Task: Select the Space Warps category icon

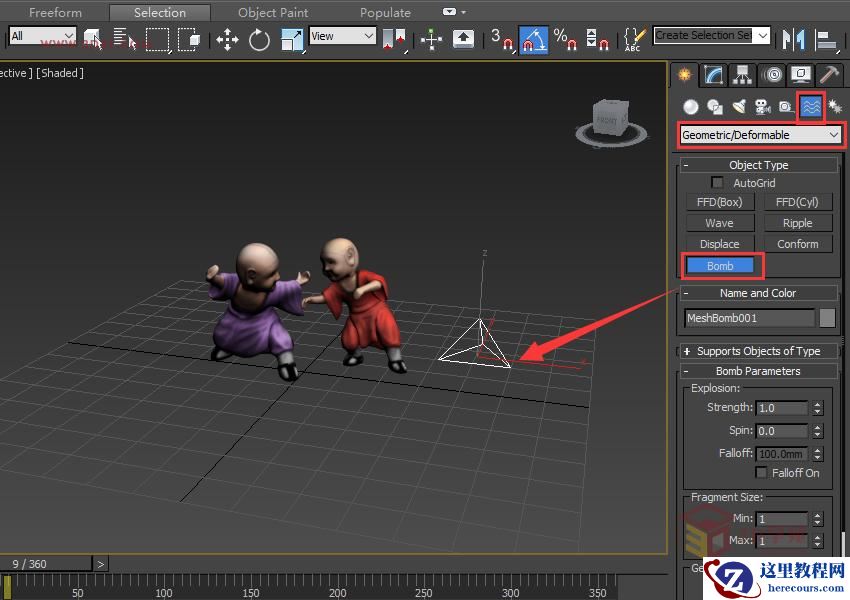Action: (811, 106)
